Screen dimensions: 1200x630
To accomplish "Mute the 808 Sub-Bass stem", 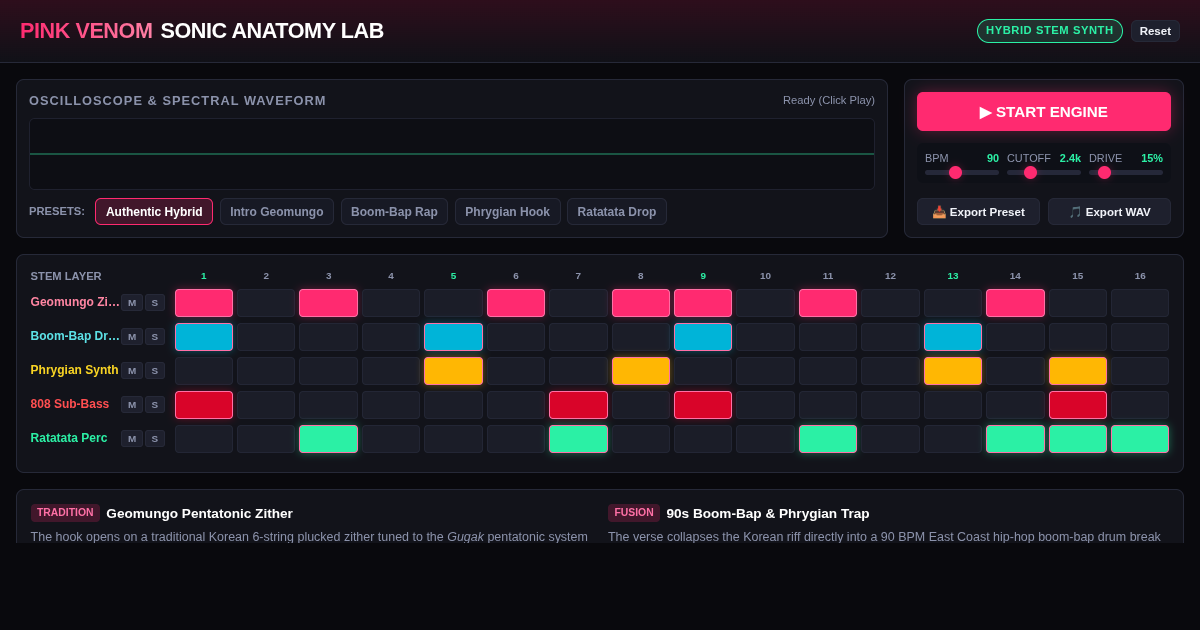I will [x=132, y=404].
